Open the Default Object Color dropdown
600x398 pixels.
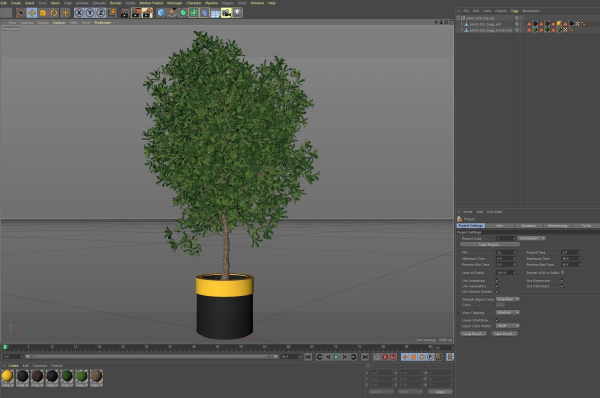click(508, 299)
